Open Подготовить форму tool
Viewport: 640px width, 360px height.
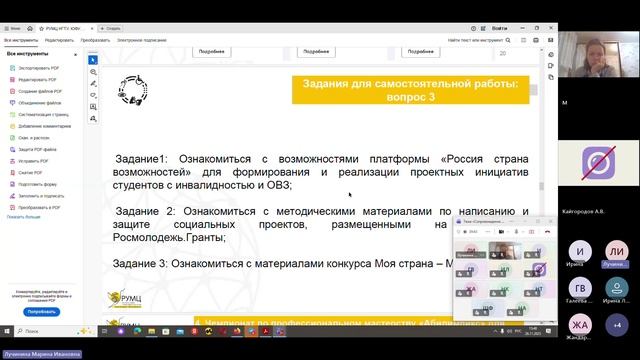click(x=33, y=184)
